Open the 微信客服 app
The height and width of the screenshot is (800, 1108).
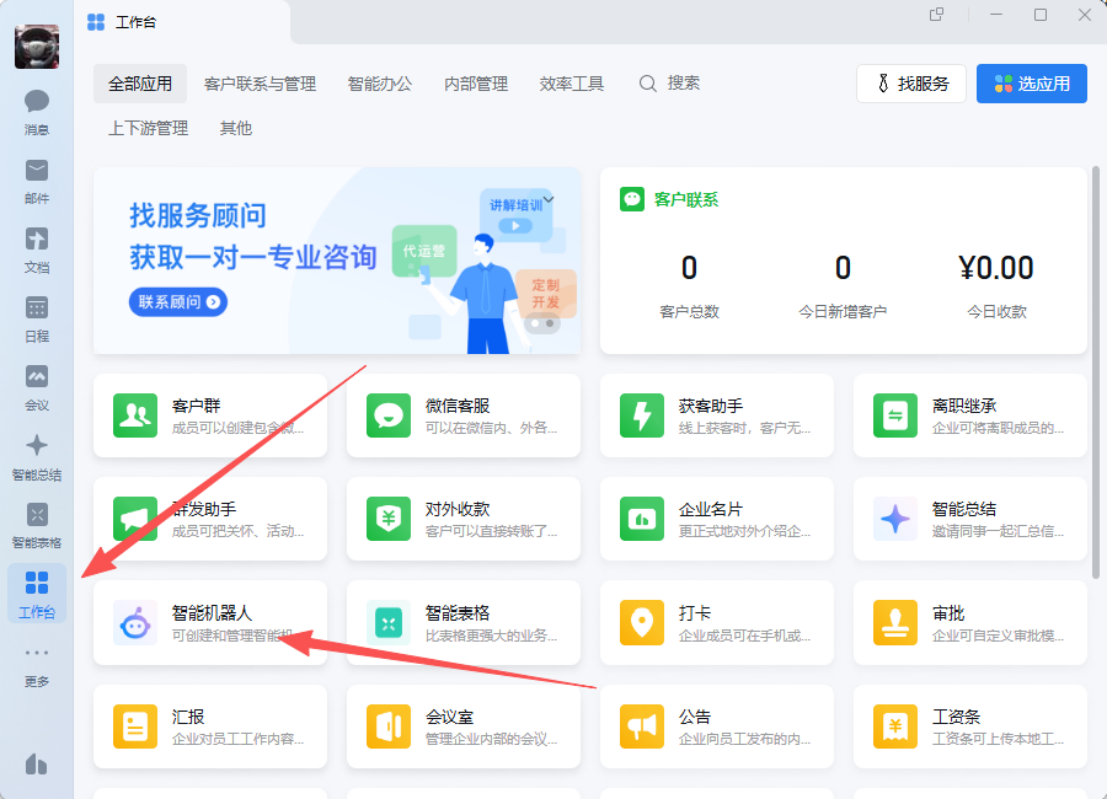point(463,414)
